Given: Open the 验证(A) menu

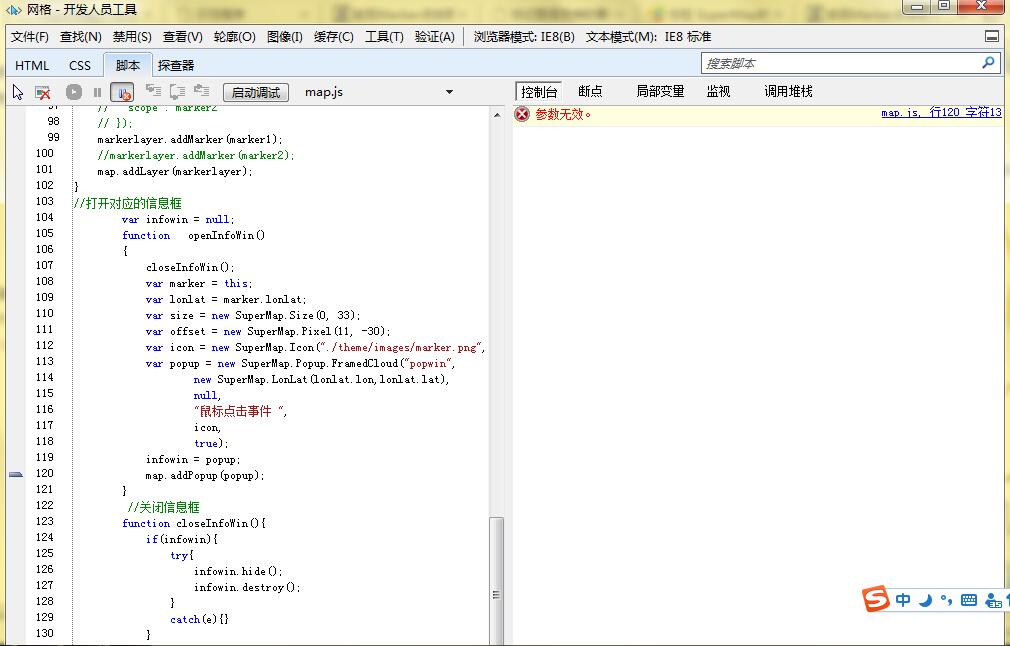Looking at the screenshot, I should coord(435,37).
